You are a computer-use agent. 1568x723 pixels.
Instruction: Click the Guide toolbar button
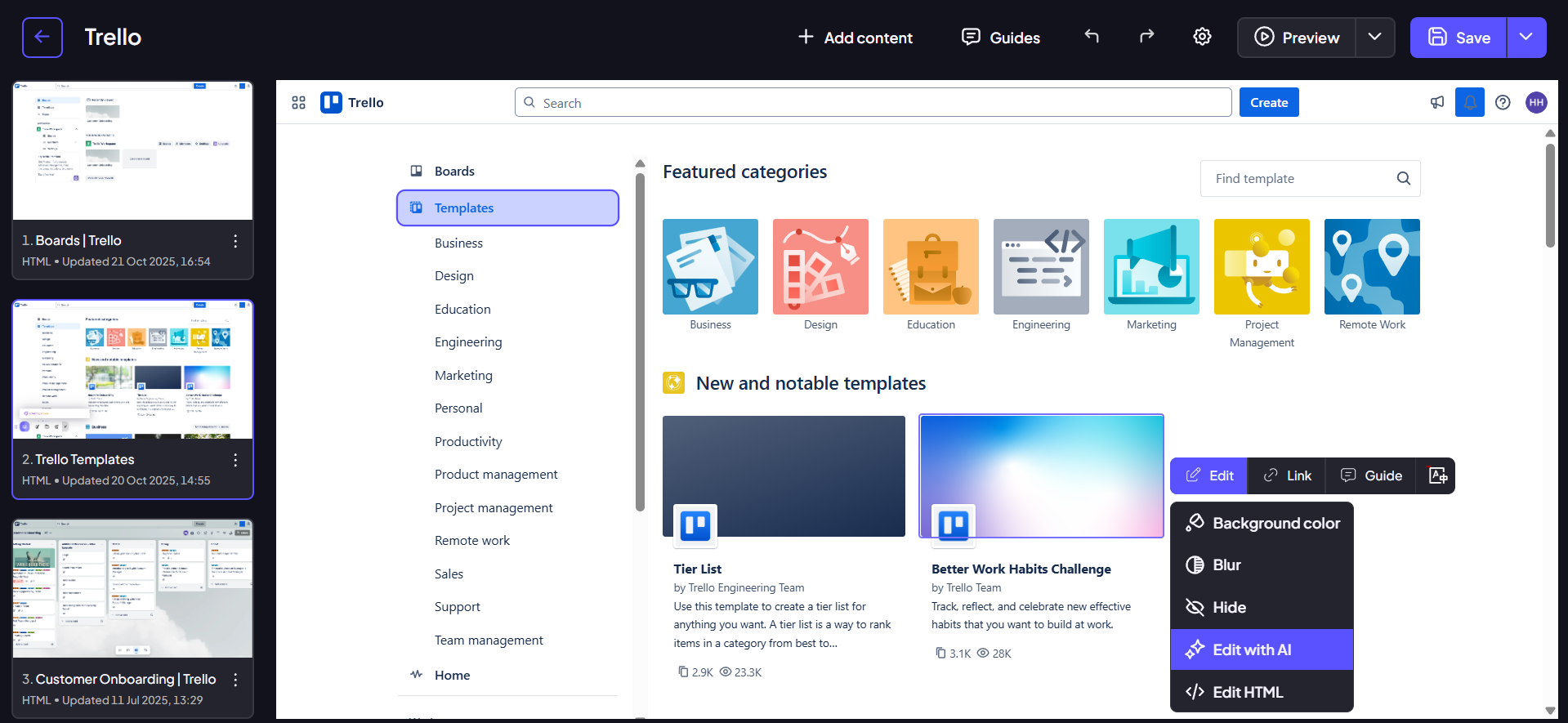point(1371,475)
